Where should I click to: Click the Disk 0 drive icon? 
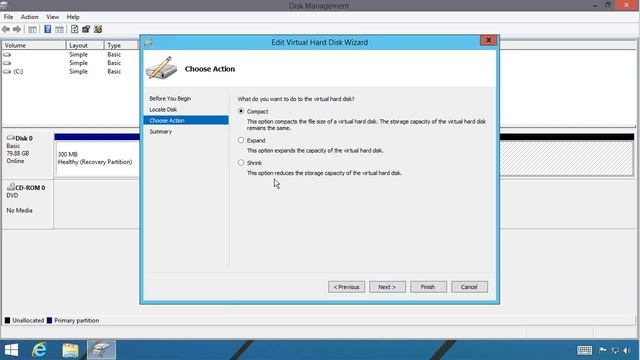coord(11,138)
